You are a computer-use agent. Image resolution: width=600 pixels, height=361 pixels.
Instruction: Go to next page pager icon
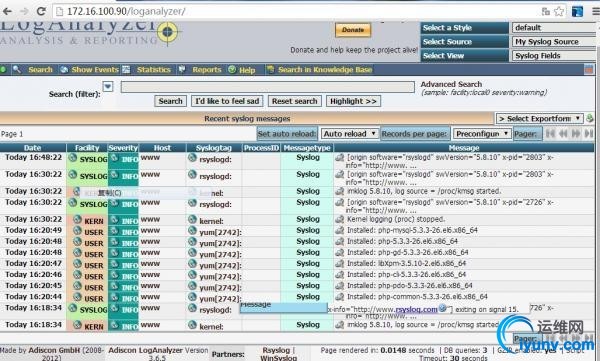(x=576, y=134)
